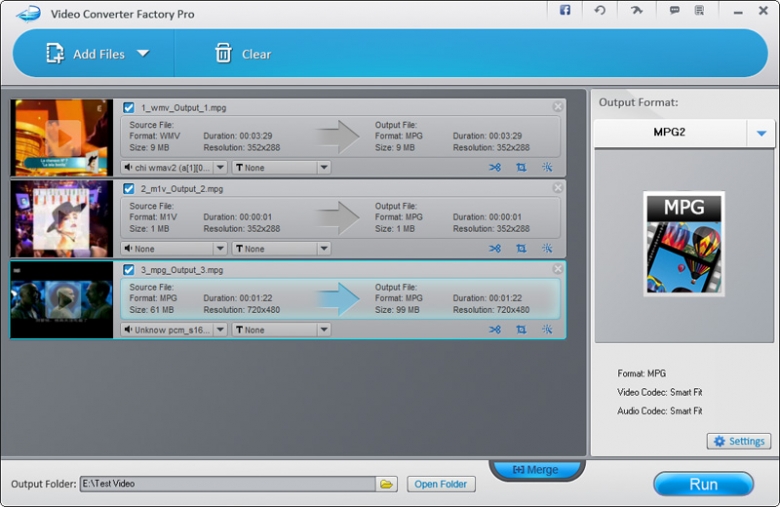Deselect the 3_mpg_Output_3.mpg checkbox
780x507 pixels.
pos(128,269)
